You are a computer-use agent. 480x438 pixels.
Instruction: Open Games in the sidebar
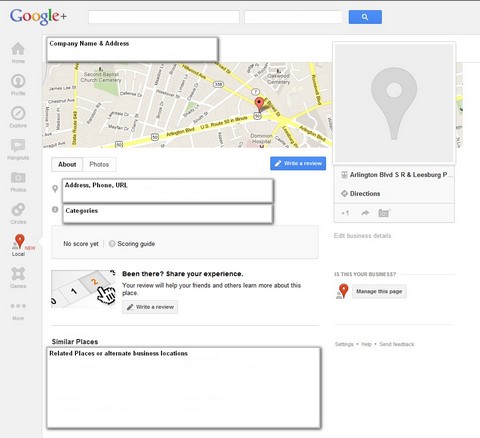coord(18,274)
